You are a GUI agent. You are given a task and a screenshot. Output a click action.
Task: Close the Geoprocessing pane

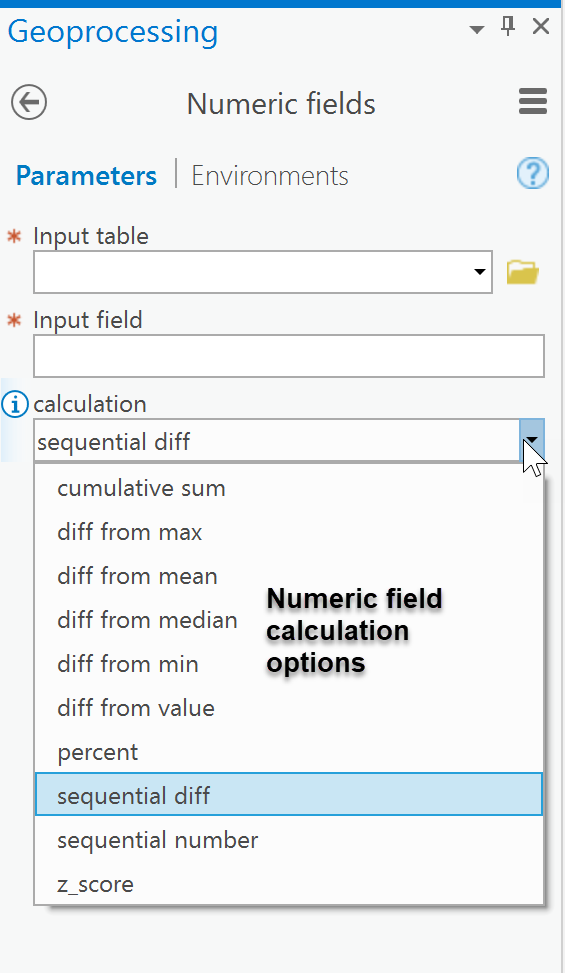point(541,27)
